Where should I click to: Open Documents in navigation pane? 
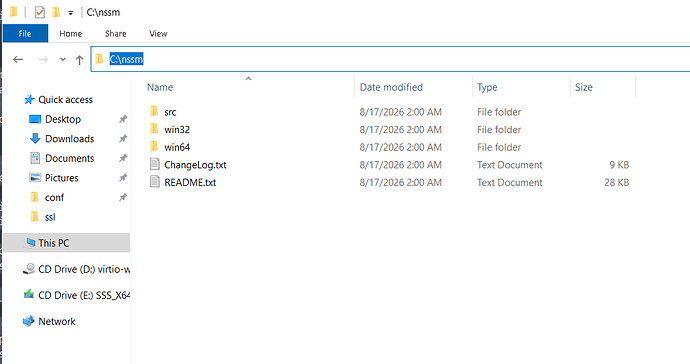coord(70,158)
